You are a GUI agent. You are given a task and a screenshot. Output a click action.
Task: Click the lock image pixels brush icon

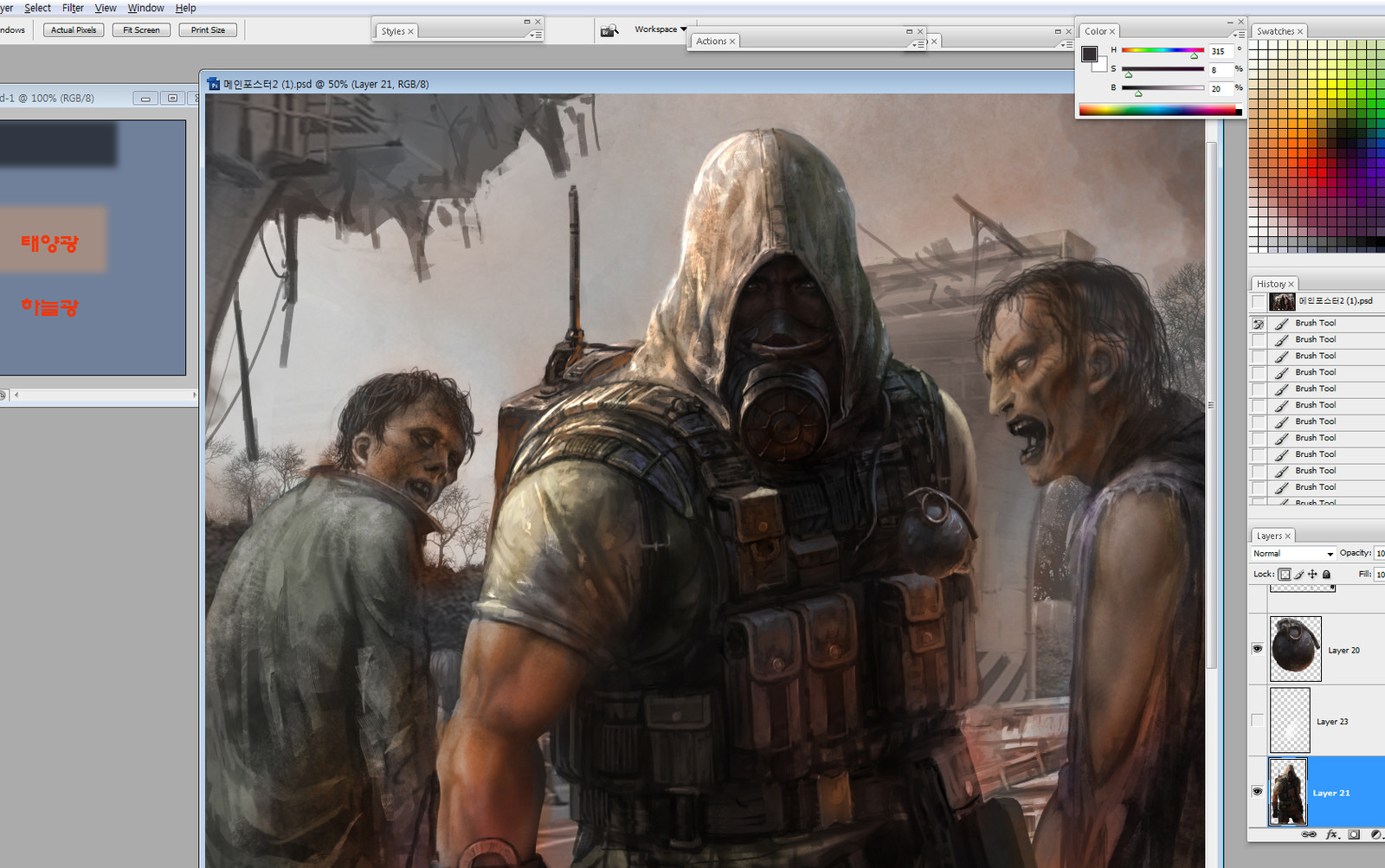(1298, 575)
